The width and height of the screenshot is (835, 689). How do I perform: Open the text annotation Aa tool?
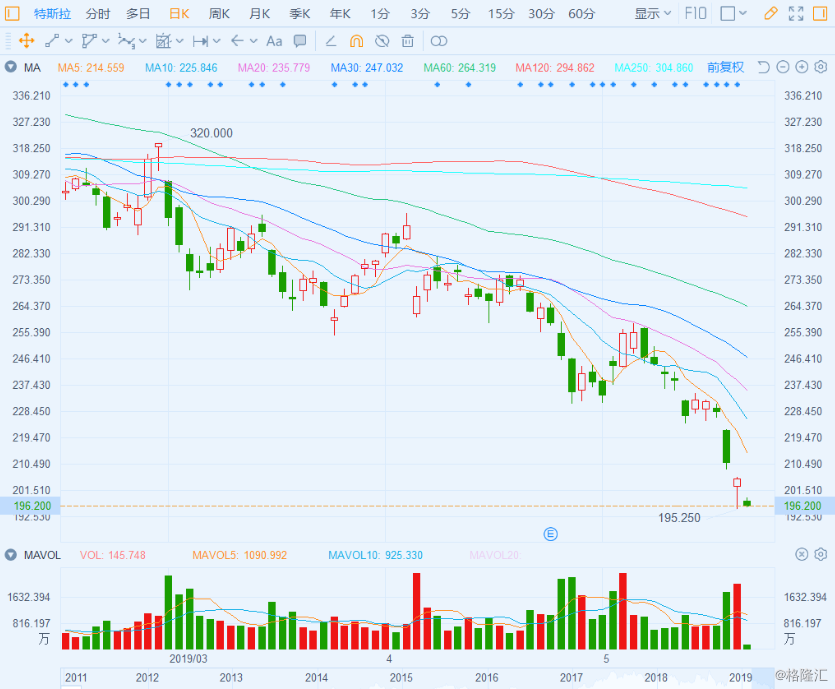274,41
